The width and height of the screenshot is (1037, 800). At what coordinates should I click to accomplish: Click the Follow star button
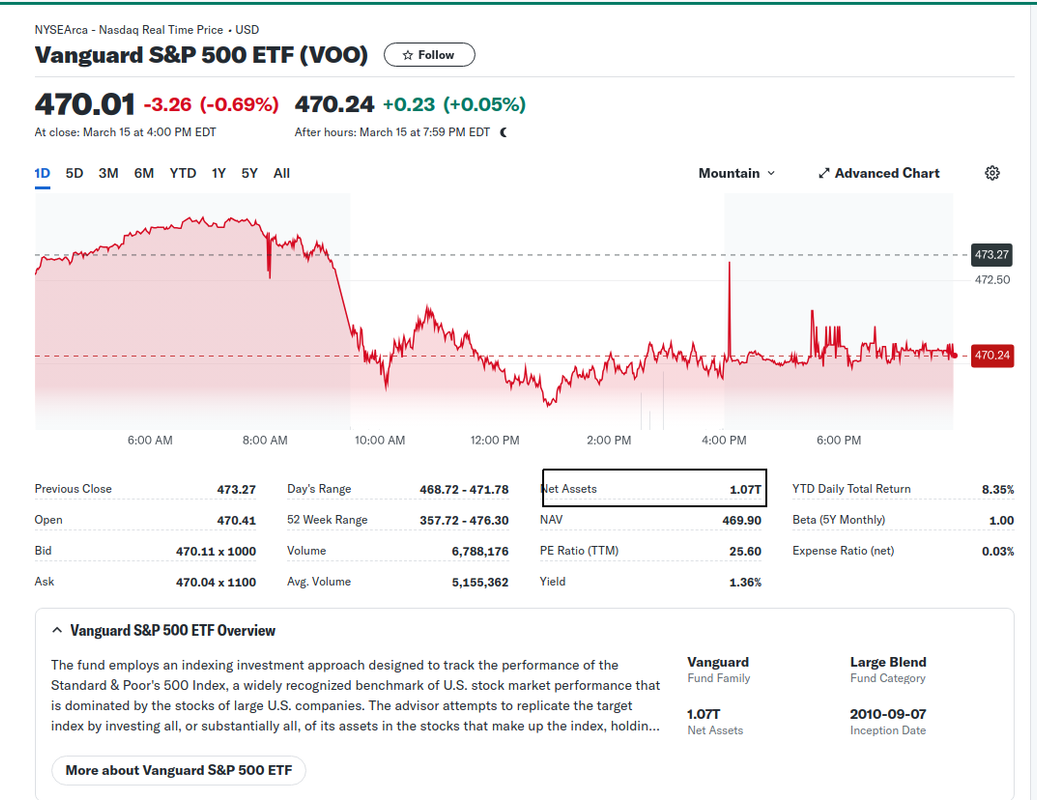pos(429,55)
